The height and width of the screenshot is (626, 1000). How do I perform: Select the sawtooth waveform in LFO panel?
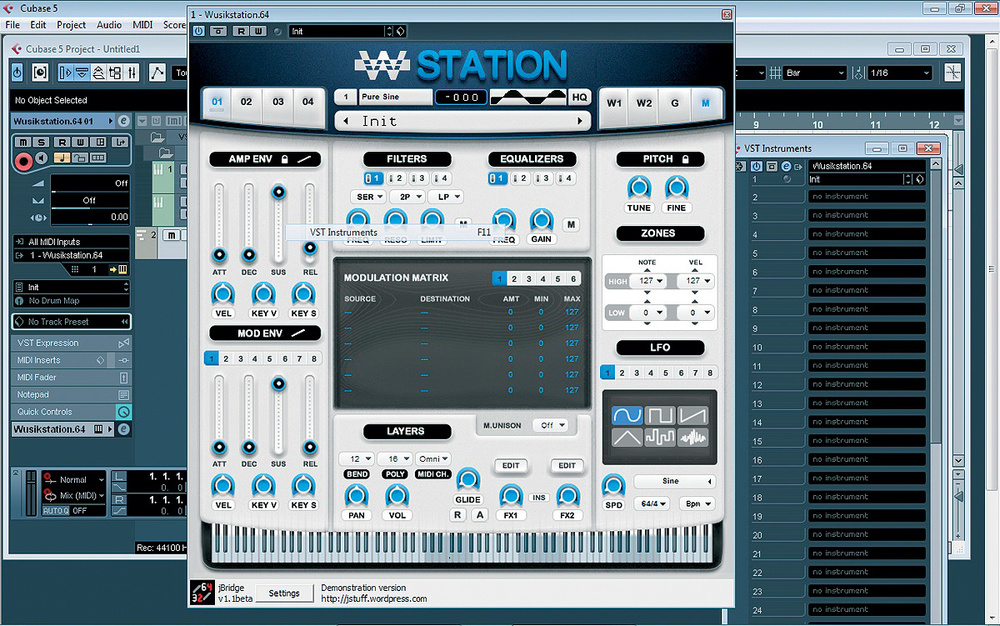[x=693, y=416]
